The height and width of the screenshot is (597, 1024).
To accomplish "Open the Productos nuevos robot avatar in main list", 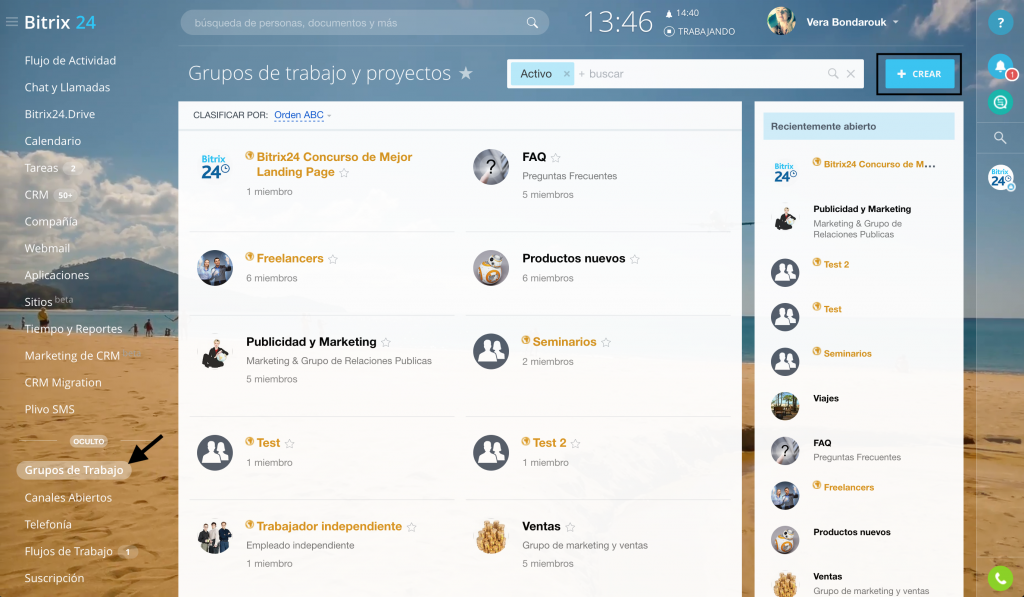I will [491, 268].
